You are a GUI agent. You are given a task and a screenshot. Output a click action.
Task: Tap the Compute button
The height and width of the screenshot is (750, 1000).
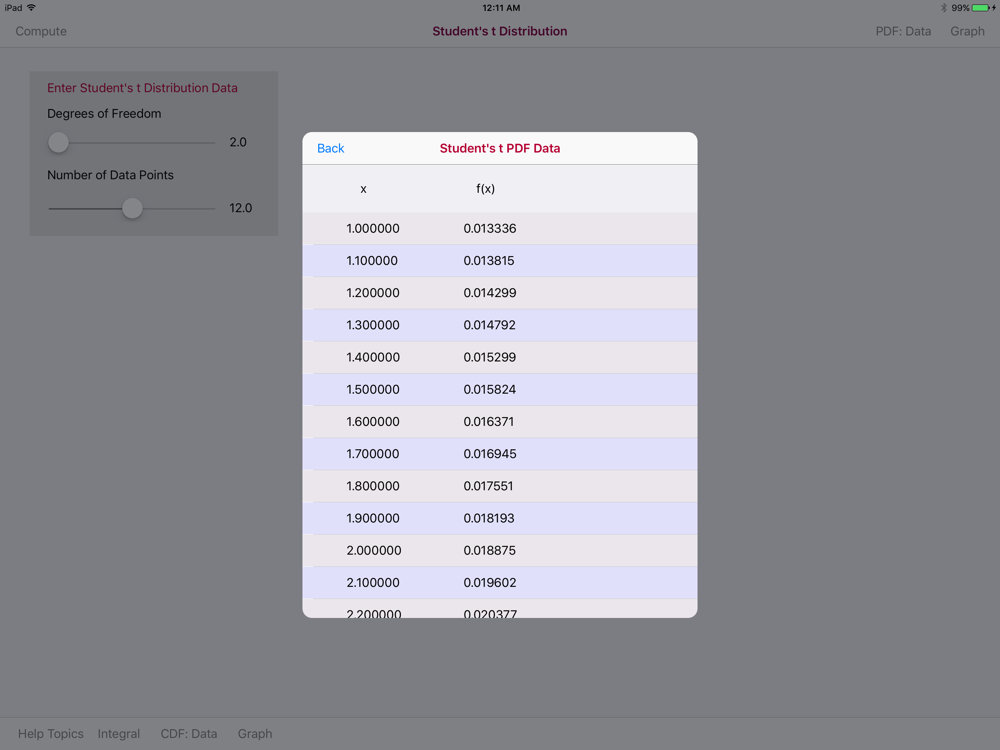click(41, 31)
